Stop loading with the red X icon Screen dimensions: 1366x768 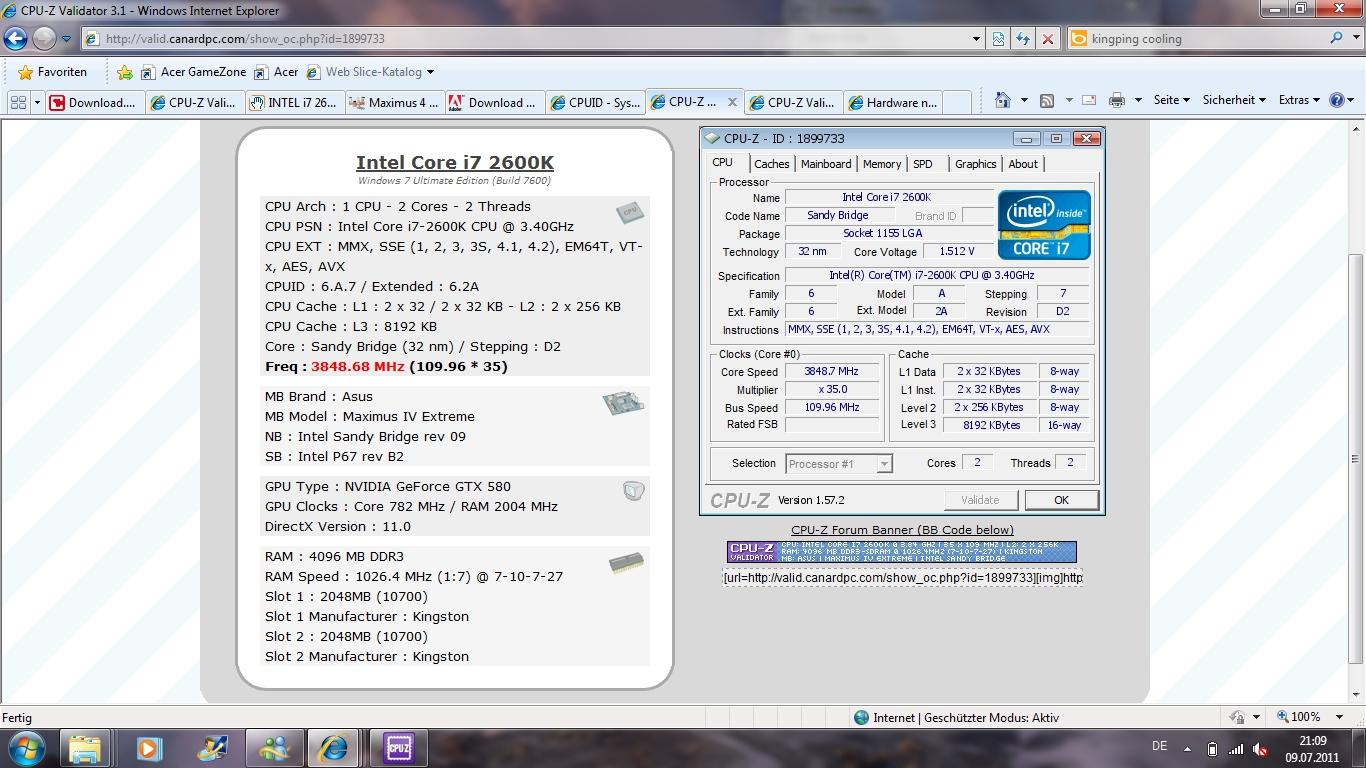[x=1047, y=39]
